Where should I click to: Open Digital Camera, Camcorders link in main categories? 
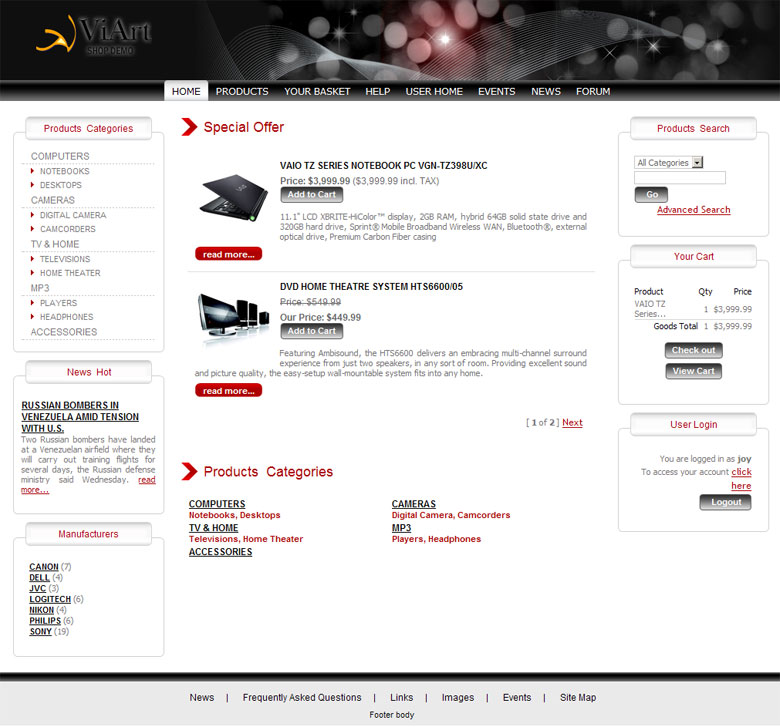451,515
